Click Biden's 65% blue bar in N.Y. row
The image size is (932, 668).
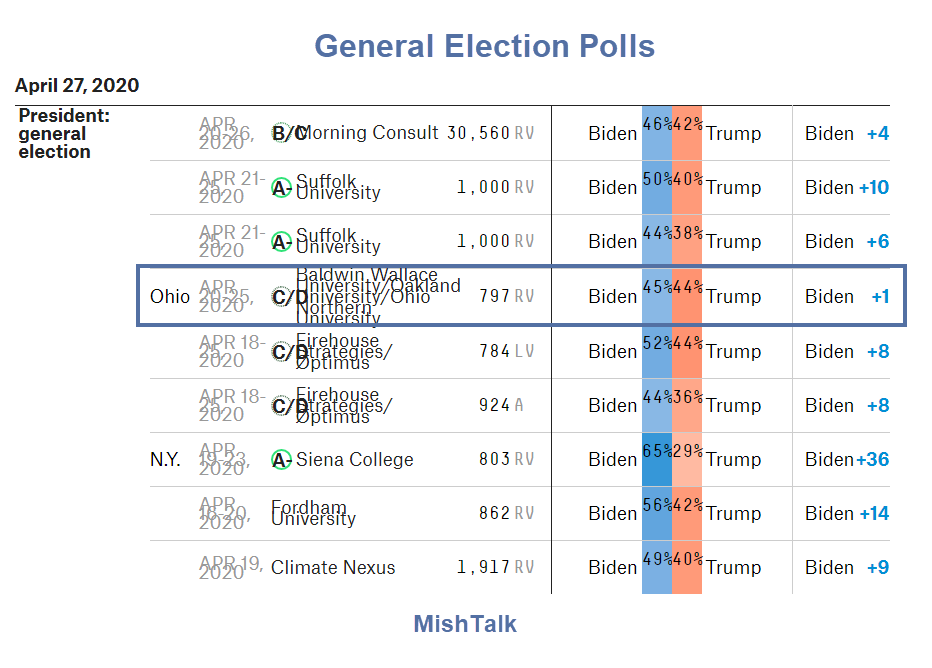pos(657,460)
